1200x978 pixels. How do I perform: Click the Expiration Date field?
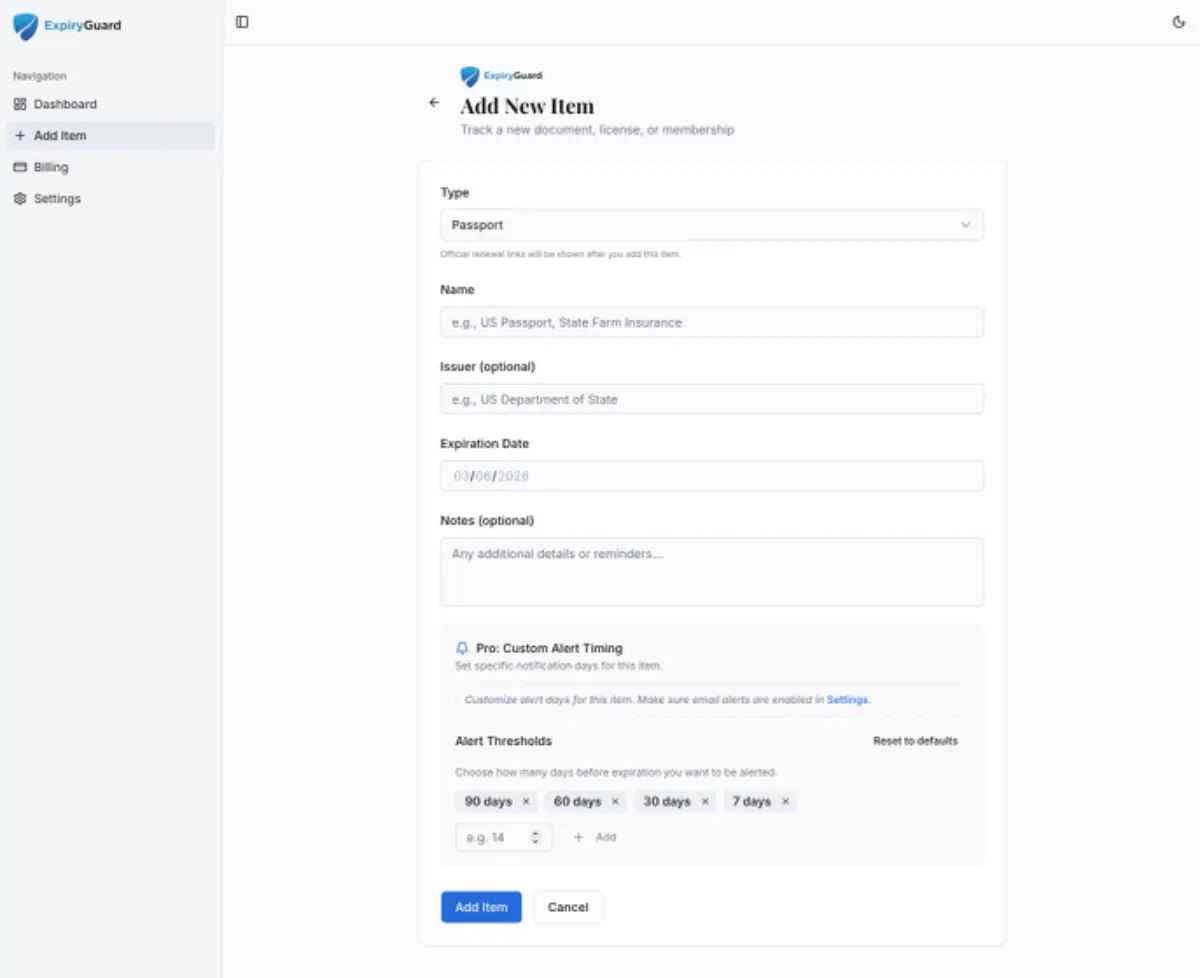click(x=712, y=476)
